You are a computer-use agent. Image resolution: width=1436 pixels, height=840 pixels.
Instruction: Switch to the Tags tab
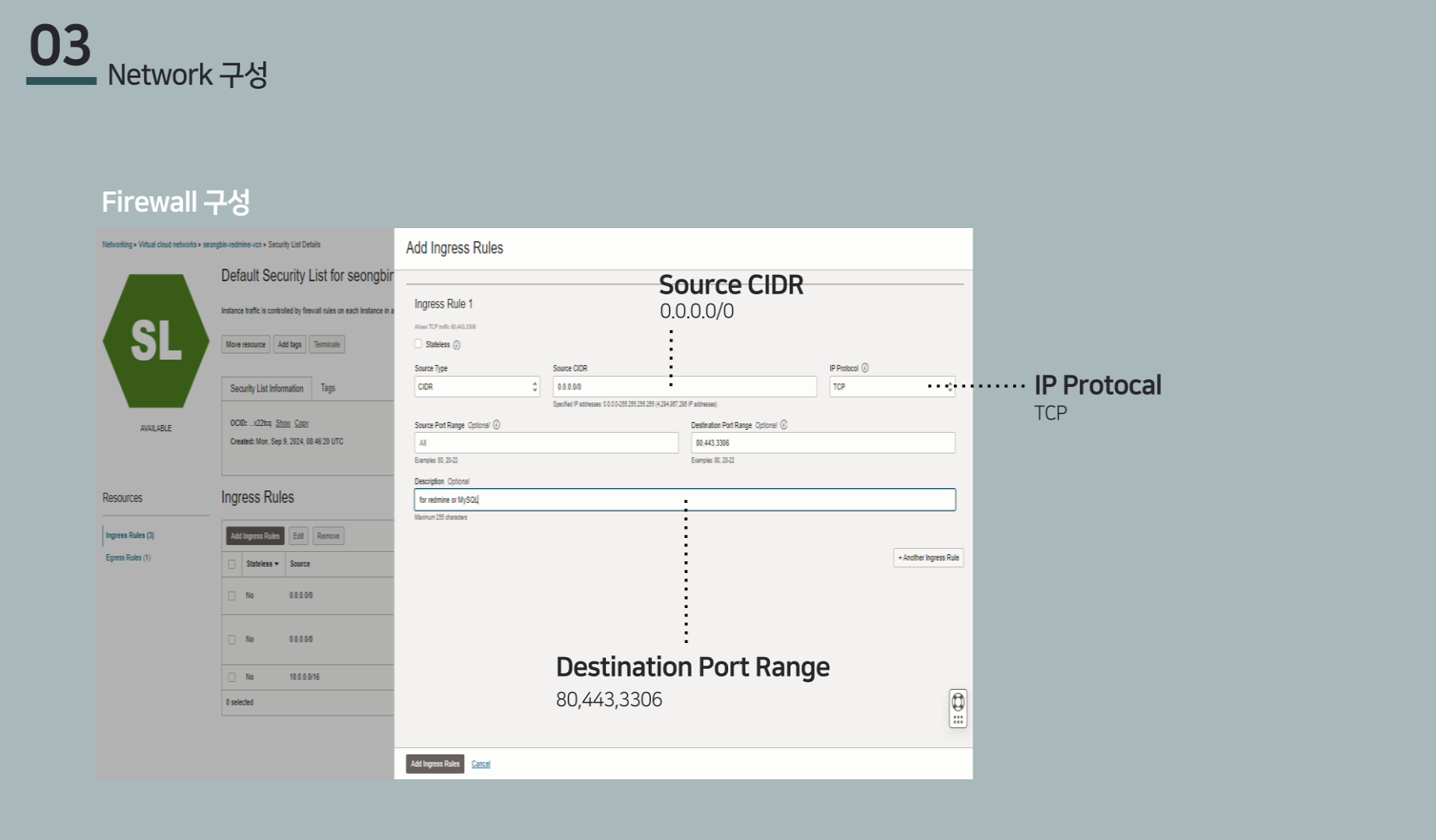[x=328, y=388]
